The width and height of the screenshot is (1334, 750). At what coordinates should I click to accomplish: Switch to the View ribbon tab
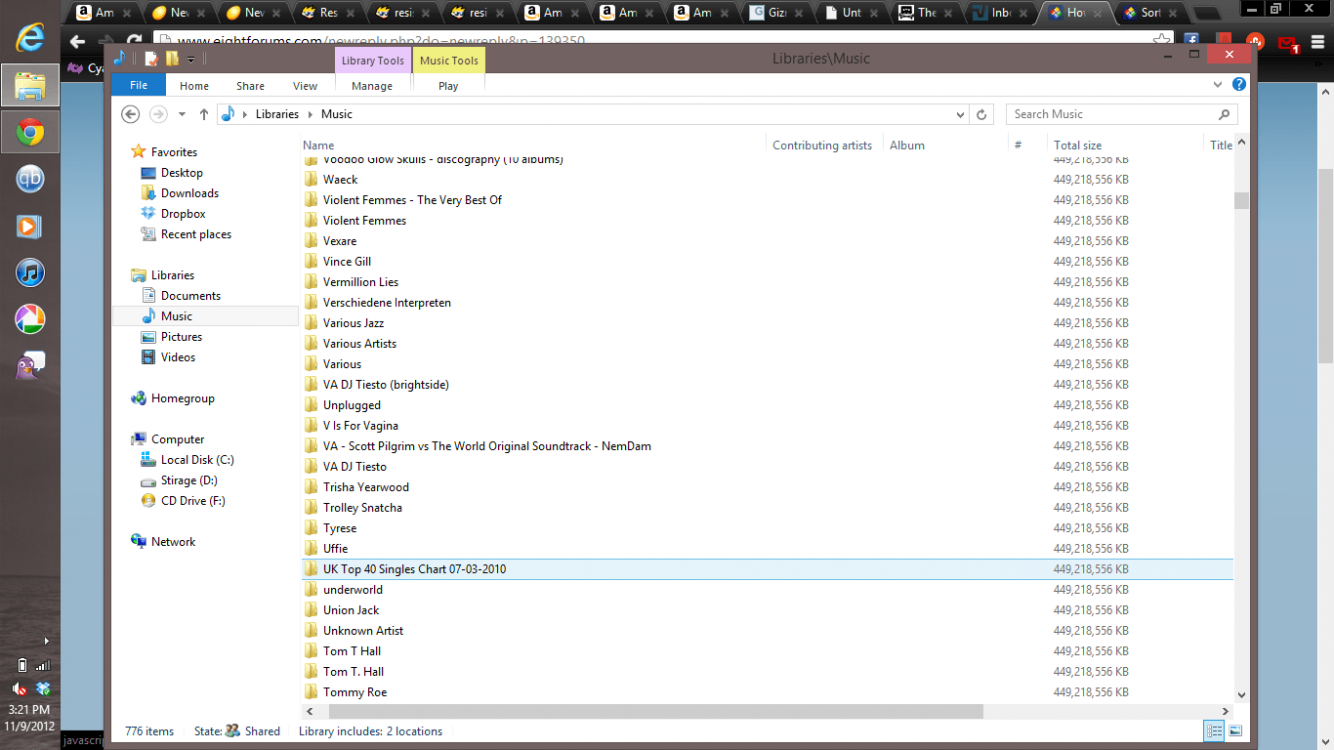point(304,86)
